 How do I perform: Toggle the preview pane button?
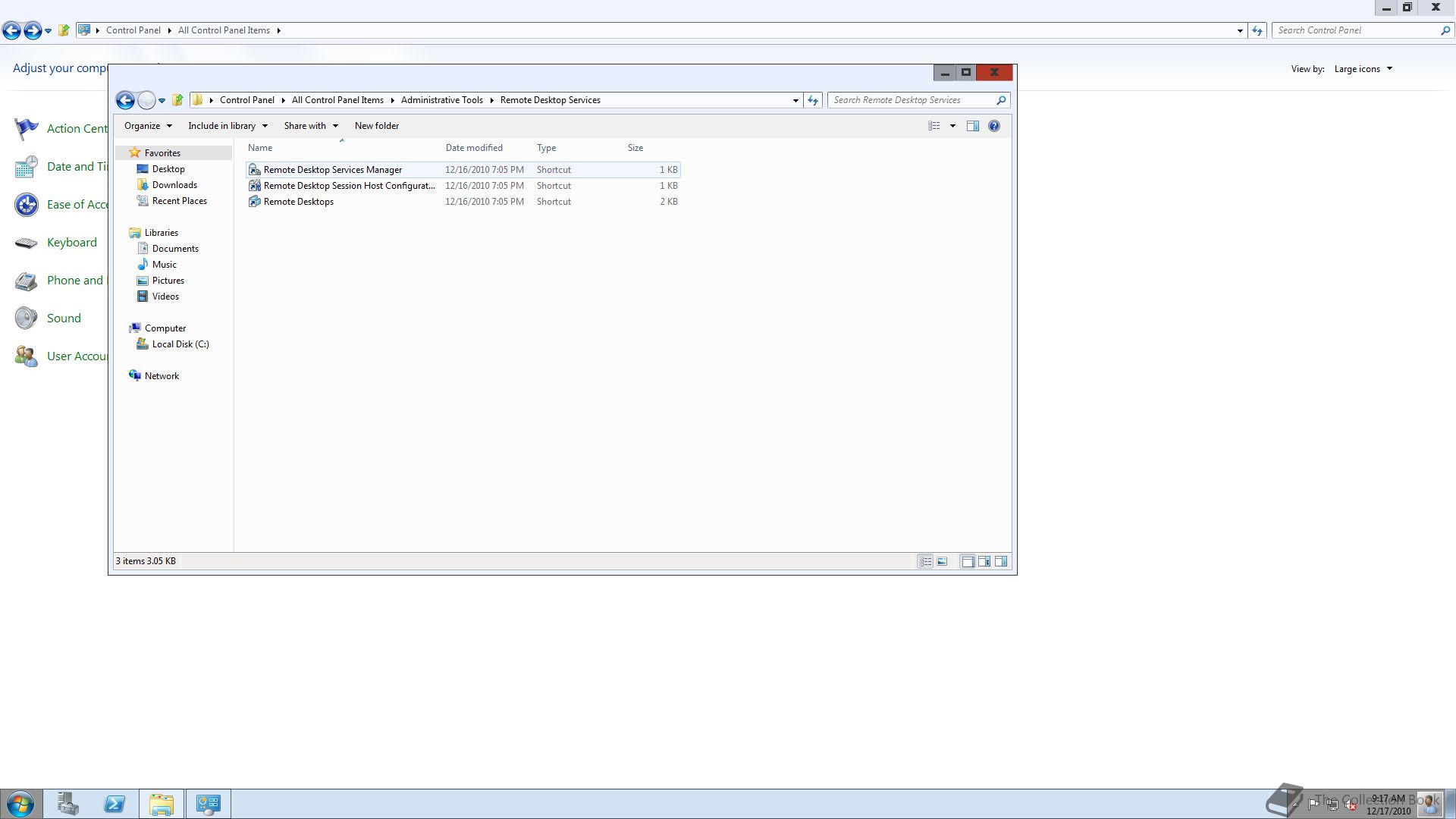click(973, 126)
